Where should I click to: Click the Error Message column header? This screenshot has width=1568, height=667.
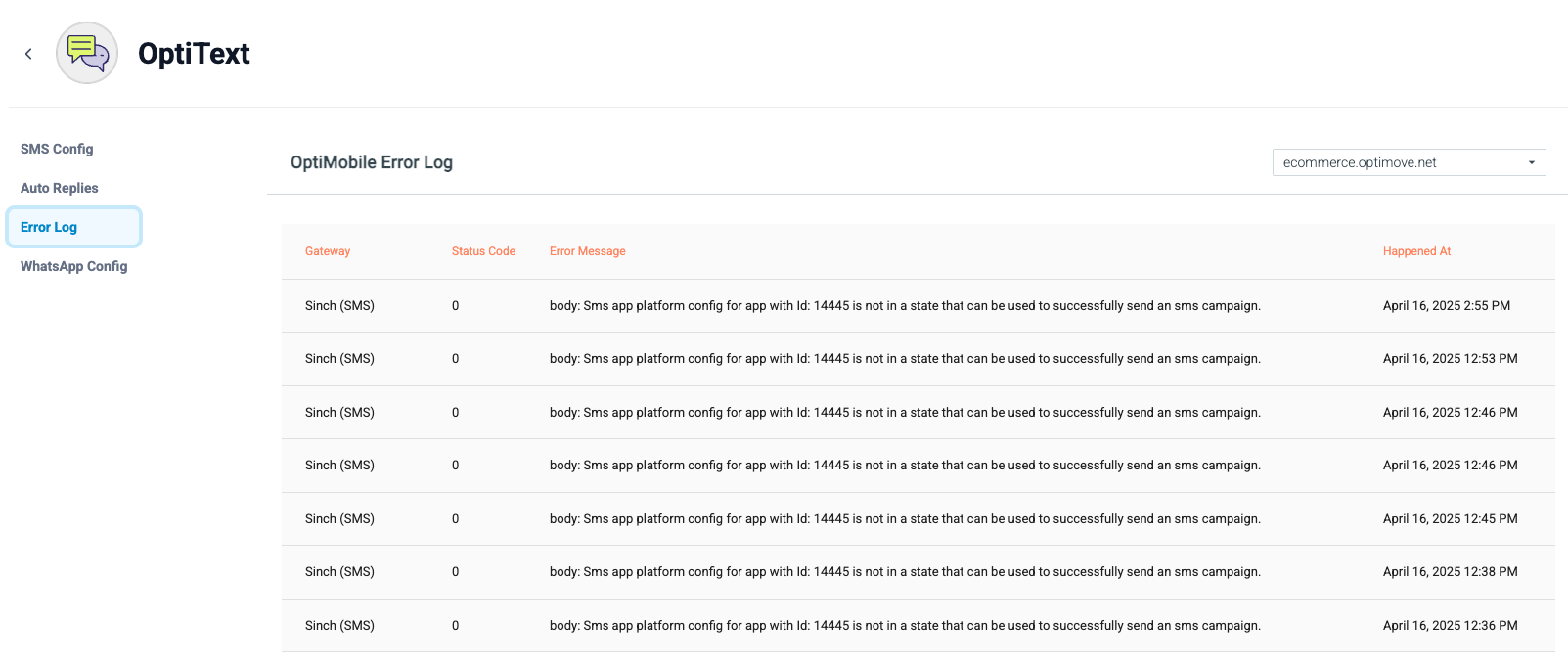pos(588,251)
